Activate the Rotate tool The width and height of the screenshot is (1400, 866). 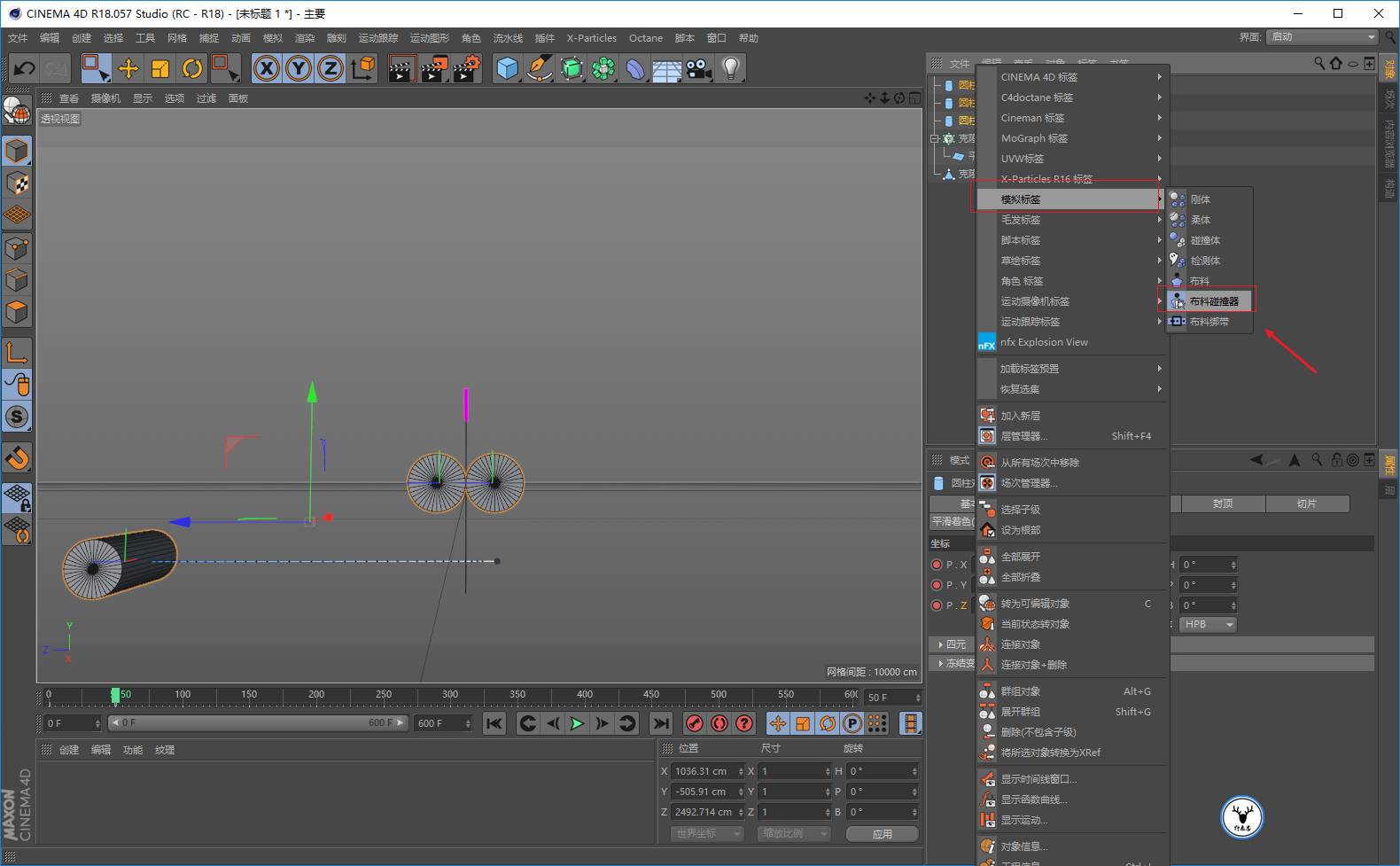[192, 68]
